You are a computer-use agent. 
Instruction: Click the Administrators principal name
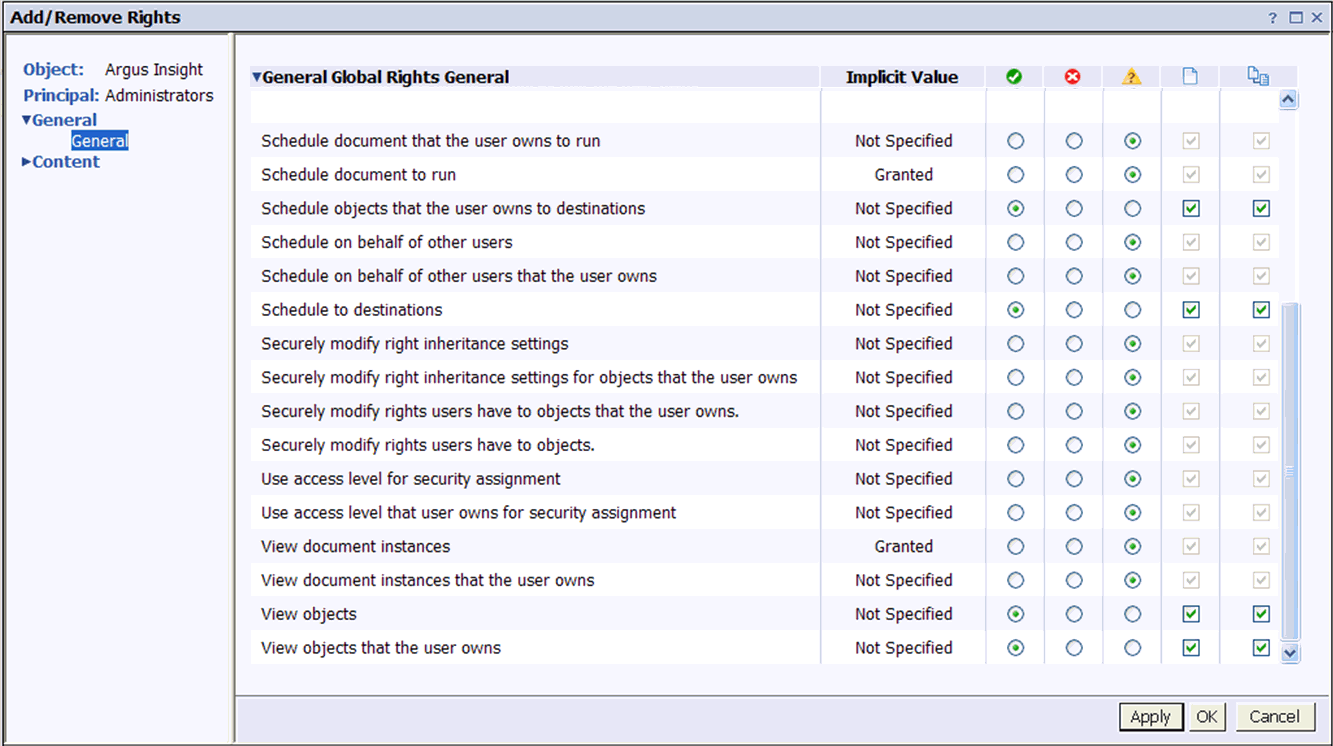click(x=159, y=96)
